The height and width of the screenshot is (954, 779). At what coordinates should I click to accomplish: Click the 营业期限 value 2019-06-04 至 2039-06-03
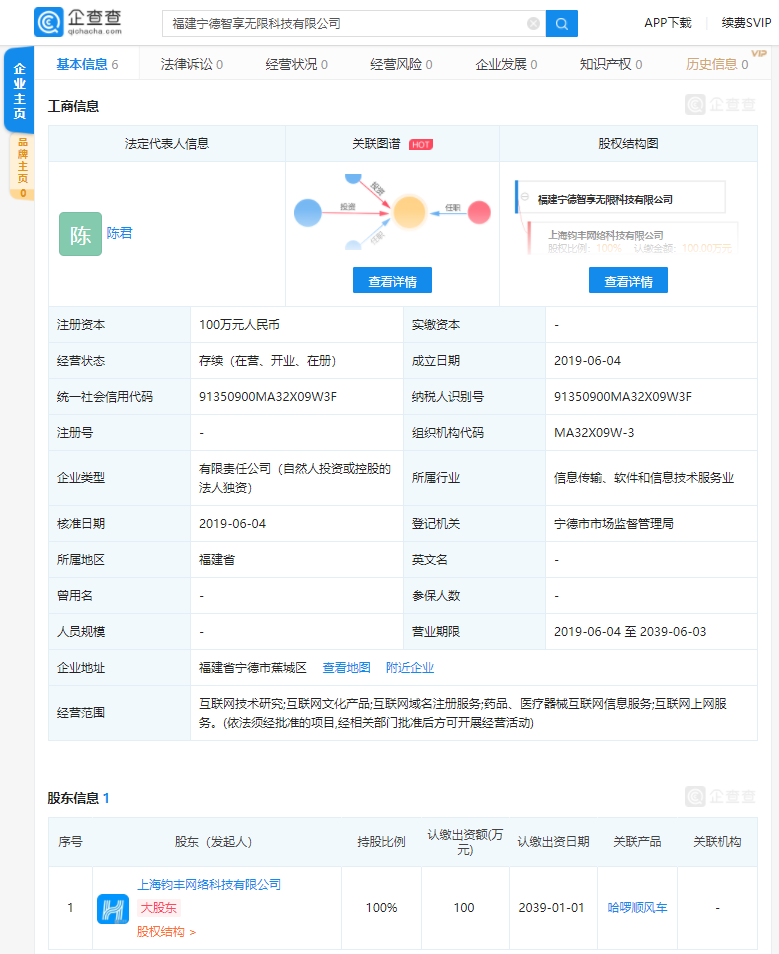pos(630,632)
